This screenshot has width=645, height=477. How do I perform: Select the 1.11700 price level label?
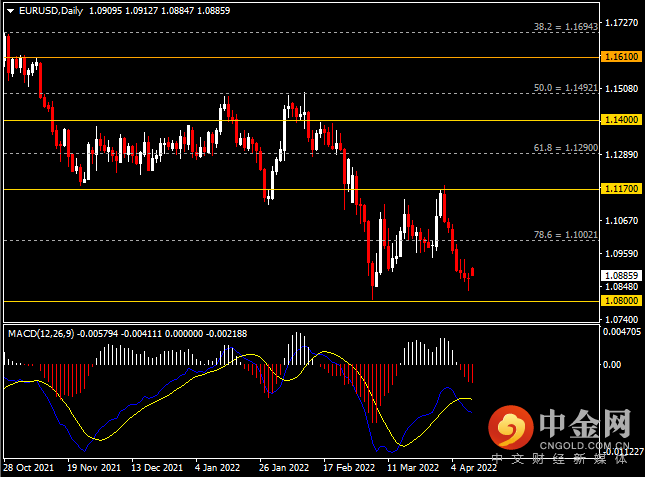coord(621,188)
